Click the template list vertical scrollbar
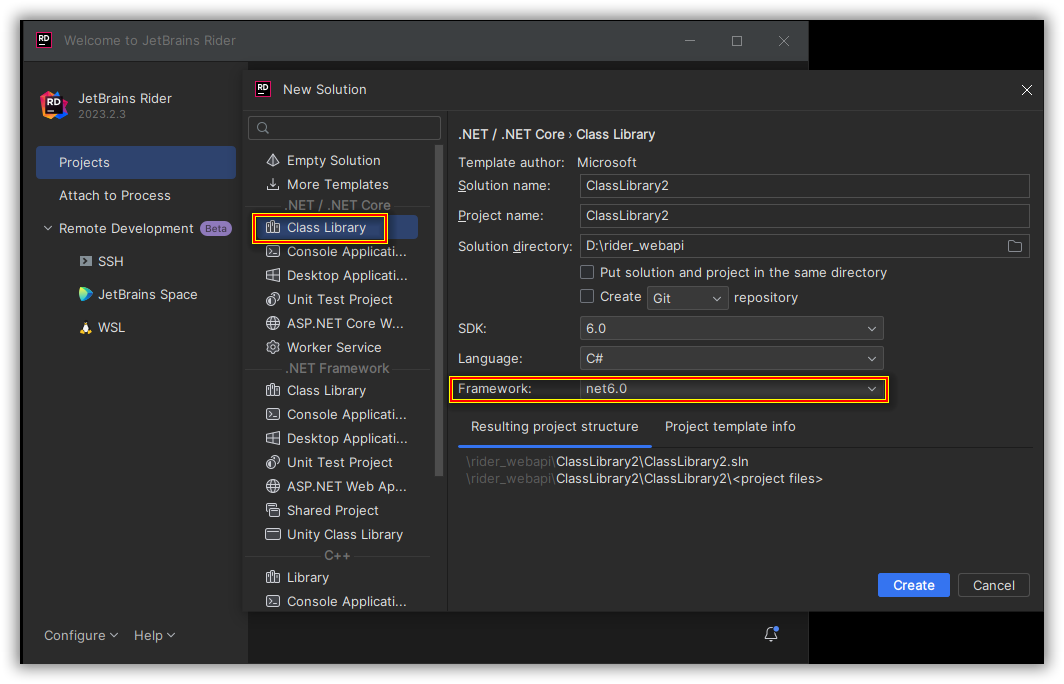Screen dimensions: 1064x684 tap(438, 310)
